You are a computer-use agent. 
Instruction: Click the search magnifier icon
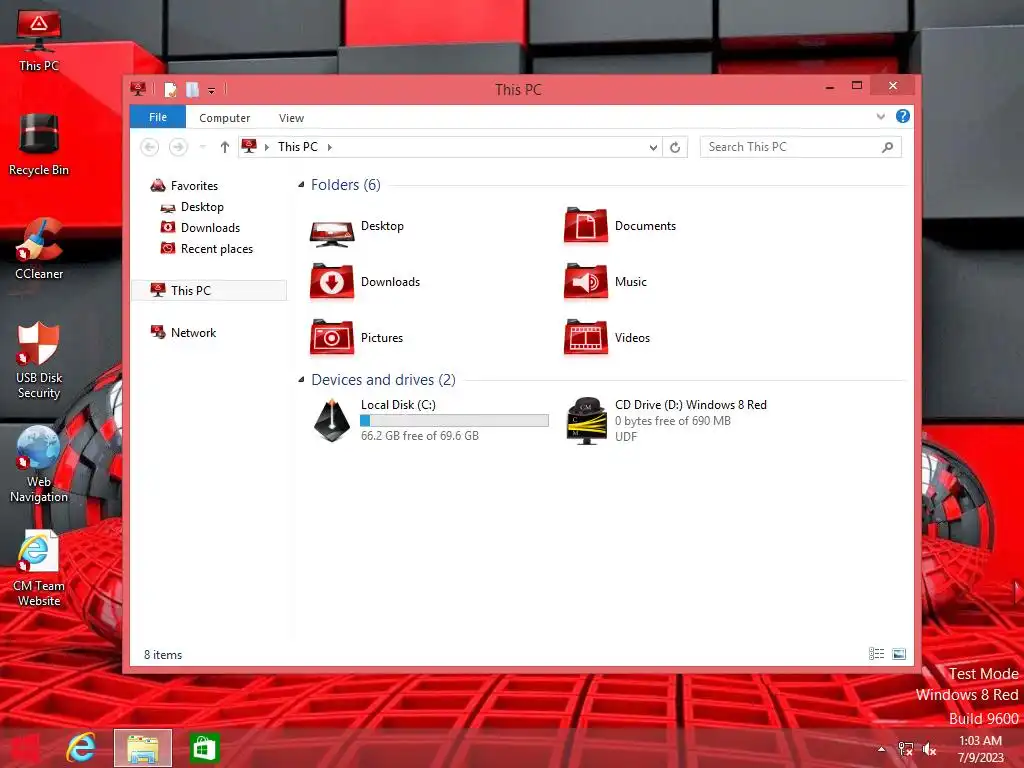[x=887, y=147]
